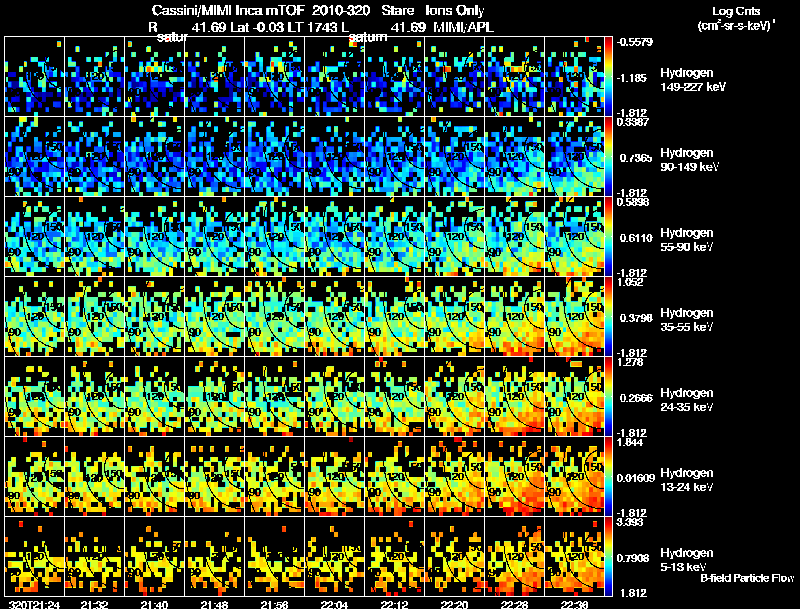Viewport: 800px width, 609px height.
Task: Click the Cassini/MIMI Inca mTOF title text
Action: tap(228, 10)
